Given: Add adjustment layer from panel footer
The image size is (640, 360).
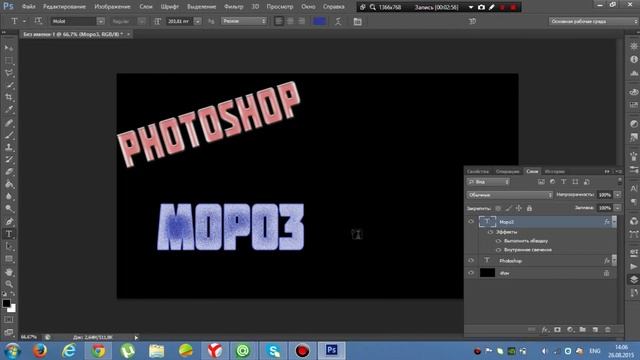Looking at the screenshot, I should 570,329.
